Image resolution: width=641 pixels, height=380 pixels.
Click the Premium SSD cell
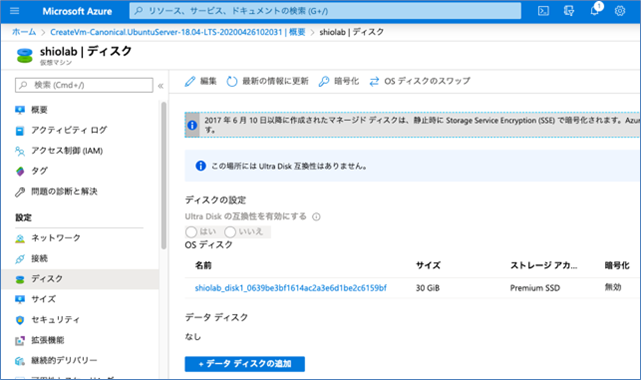click(535, 288)
